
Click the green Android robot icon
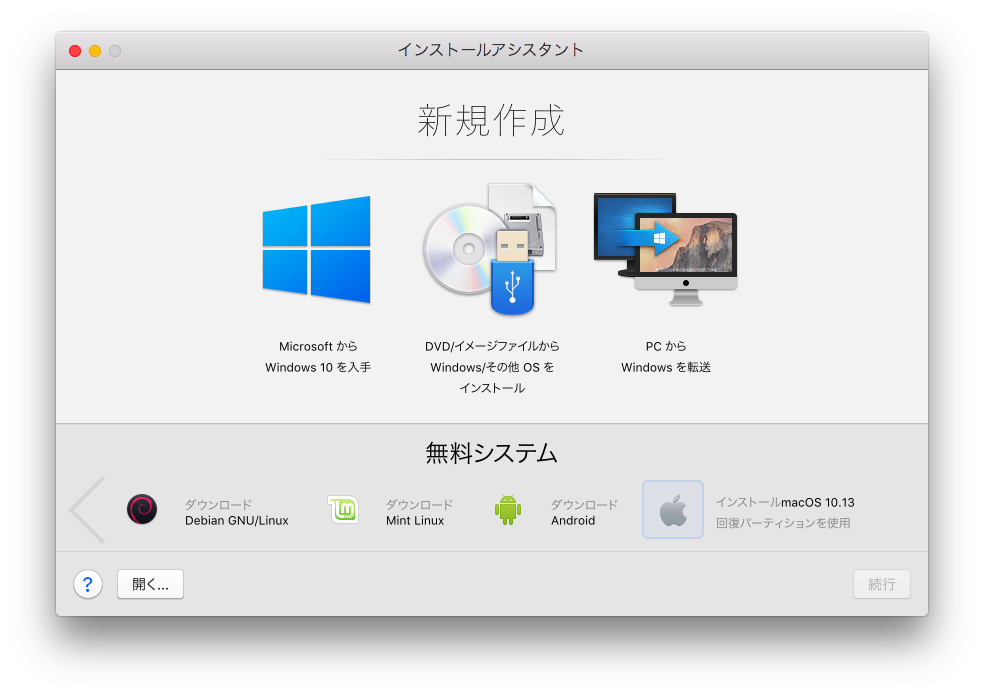[x=508, y=509]
